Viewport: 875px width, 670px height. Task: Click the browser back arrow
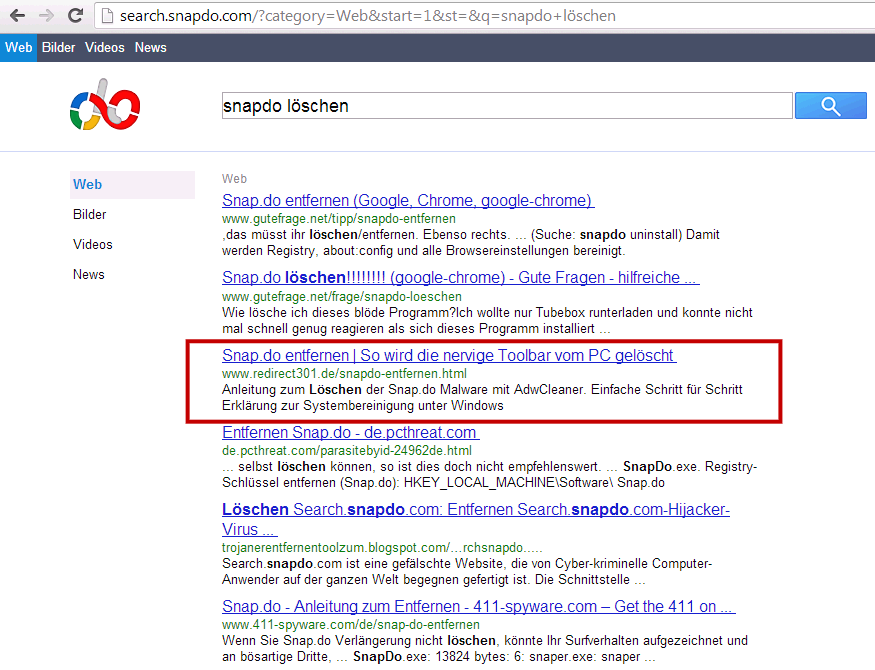pos(17,16)
